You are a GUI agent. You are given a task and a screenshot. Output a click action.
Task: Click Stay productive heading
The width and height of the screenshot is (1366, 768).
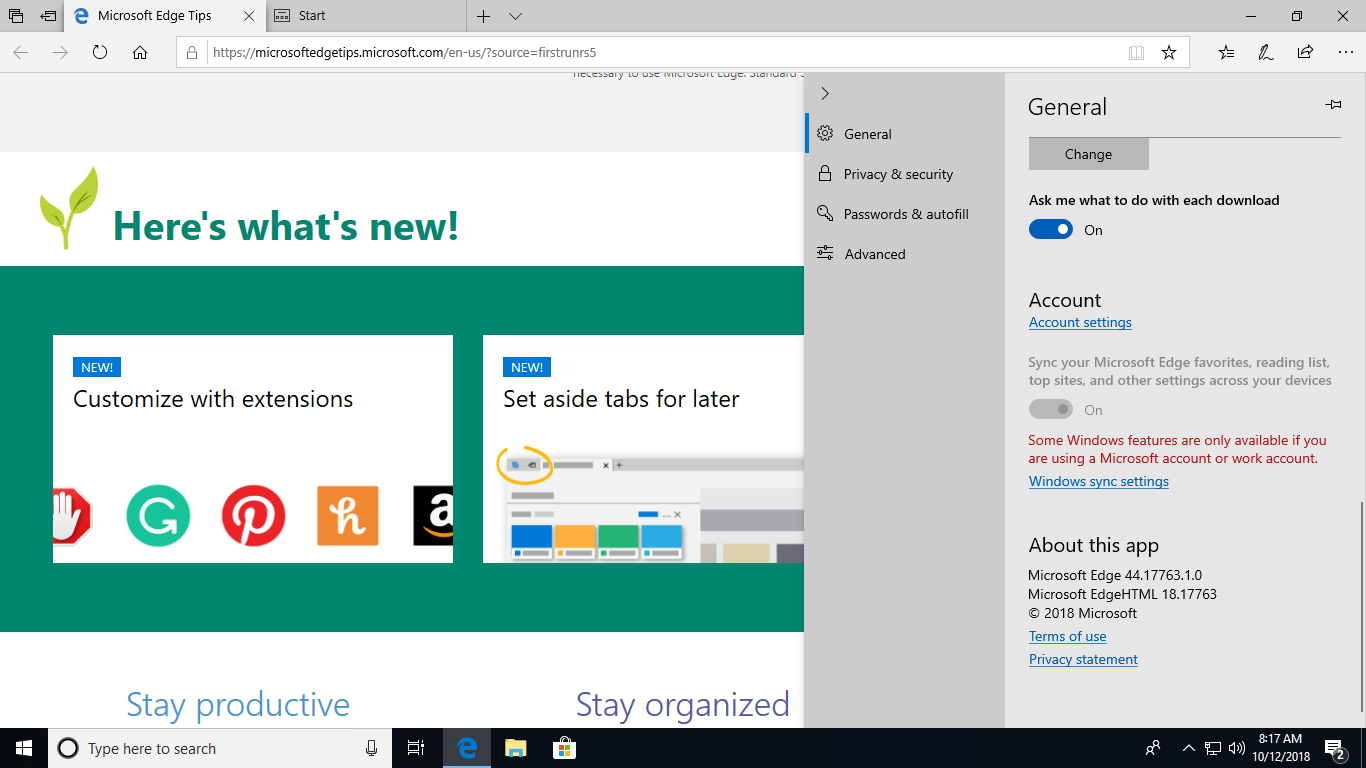pos(238,705)
